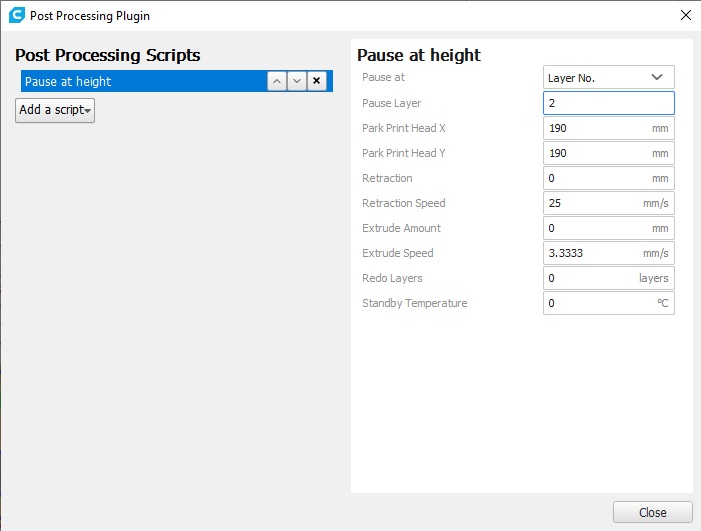Image resolution: width=701 pixels, height=531 pixels.
Task: Open the Add a script dropdown
Action: pos(55,110)
